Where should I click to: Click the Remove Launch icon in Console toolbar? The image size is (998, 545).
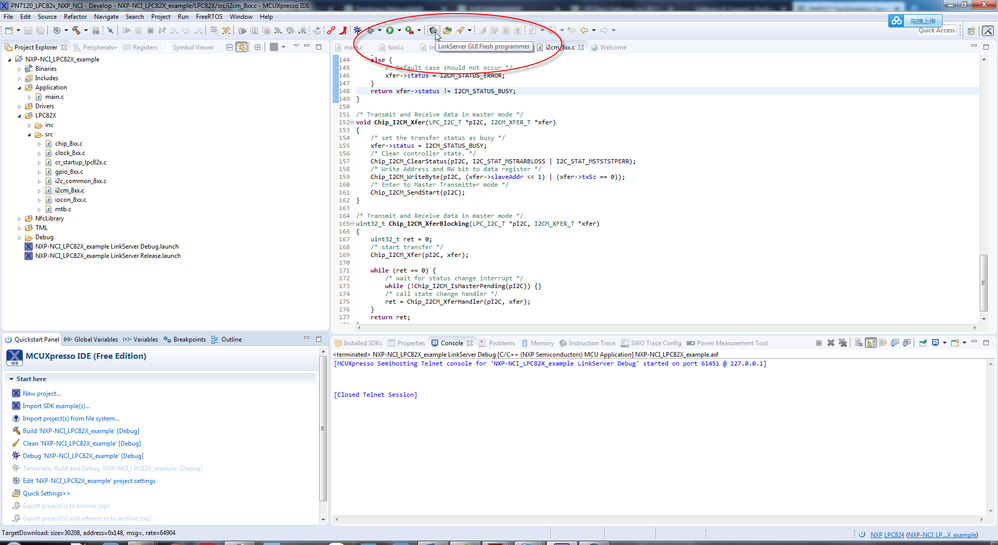click(831, 343)
